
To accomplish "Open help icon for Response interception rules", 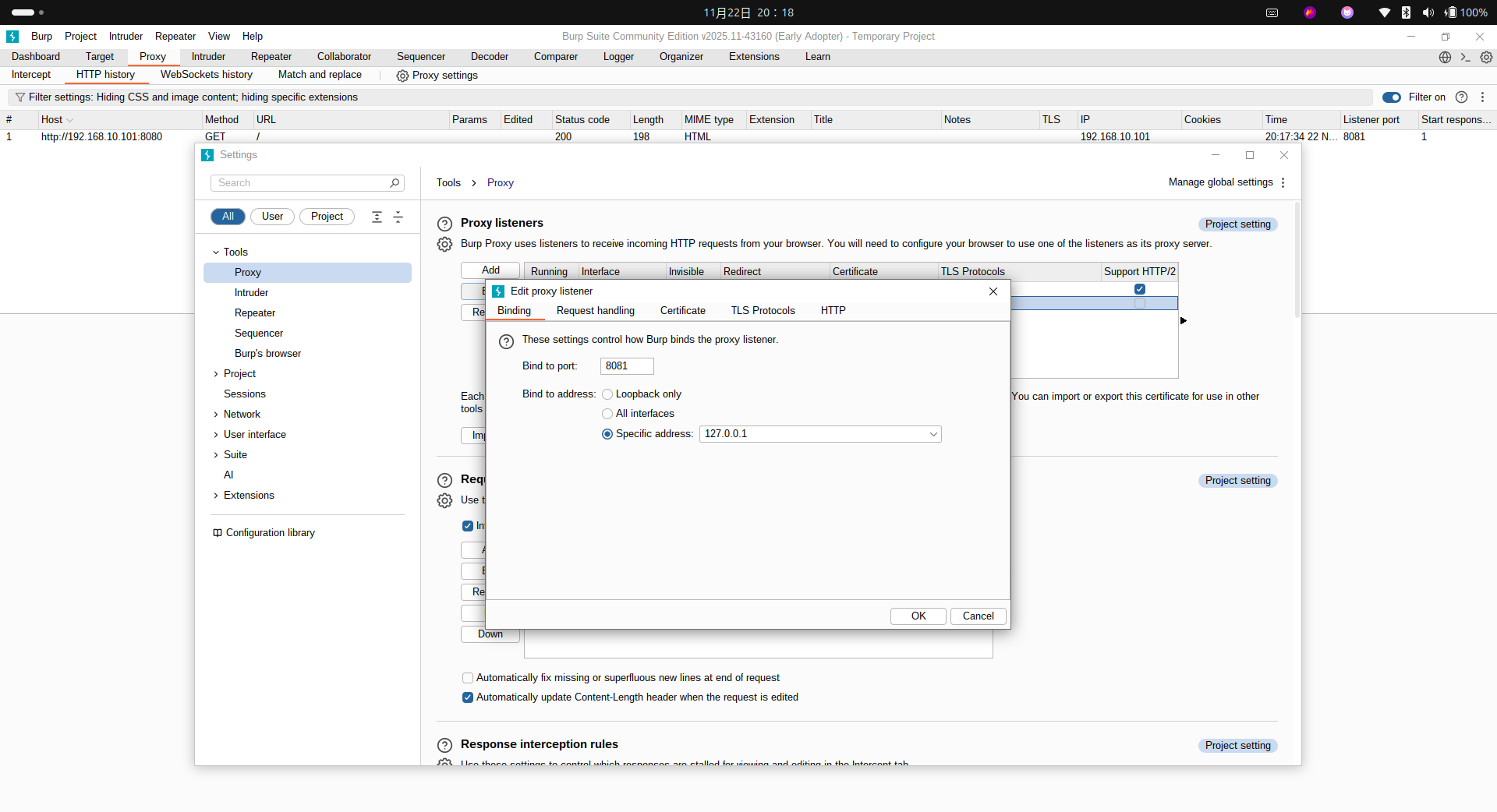I will point(444,745).
